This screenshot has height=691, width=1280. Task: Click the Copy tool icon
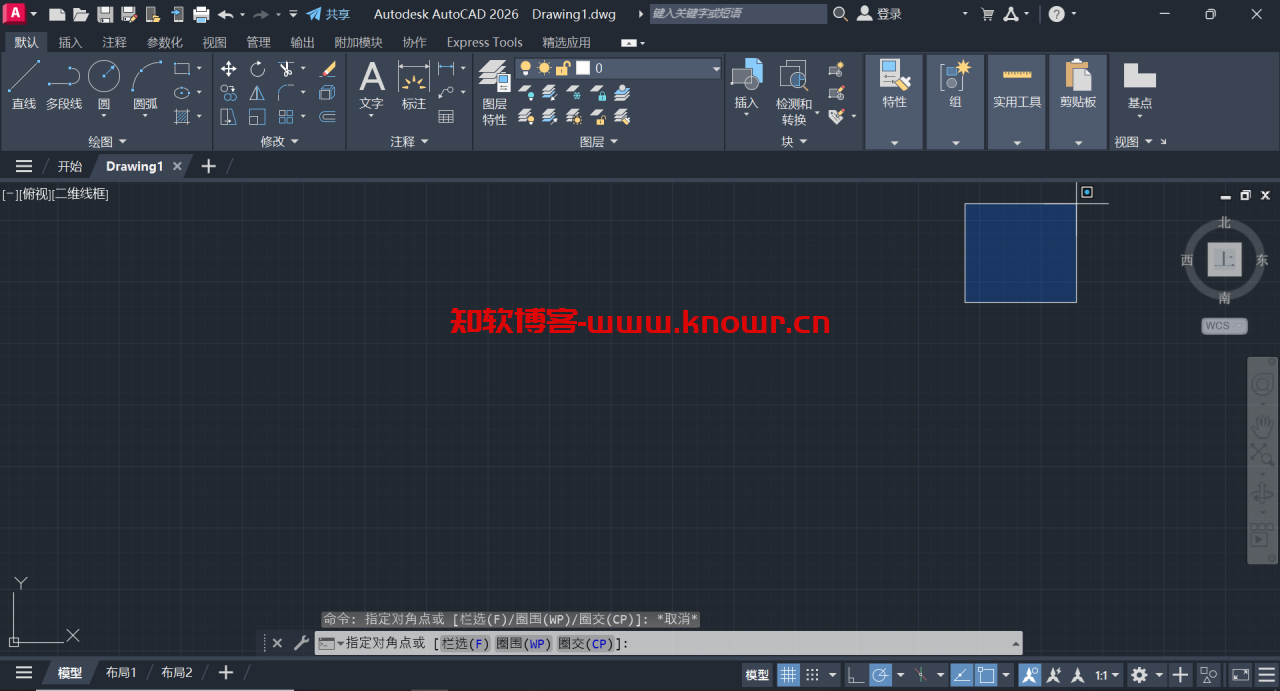tap(229, 93)
